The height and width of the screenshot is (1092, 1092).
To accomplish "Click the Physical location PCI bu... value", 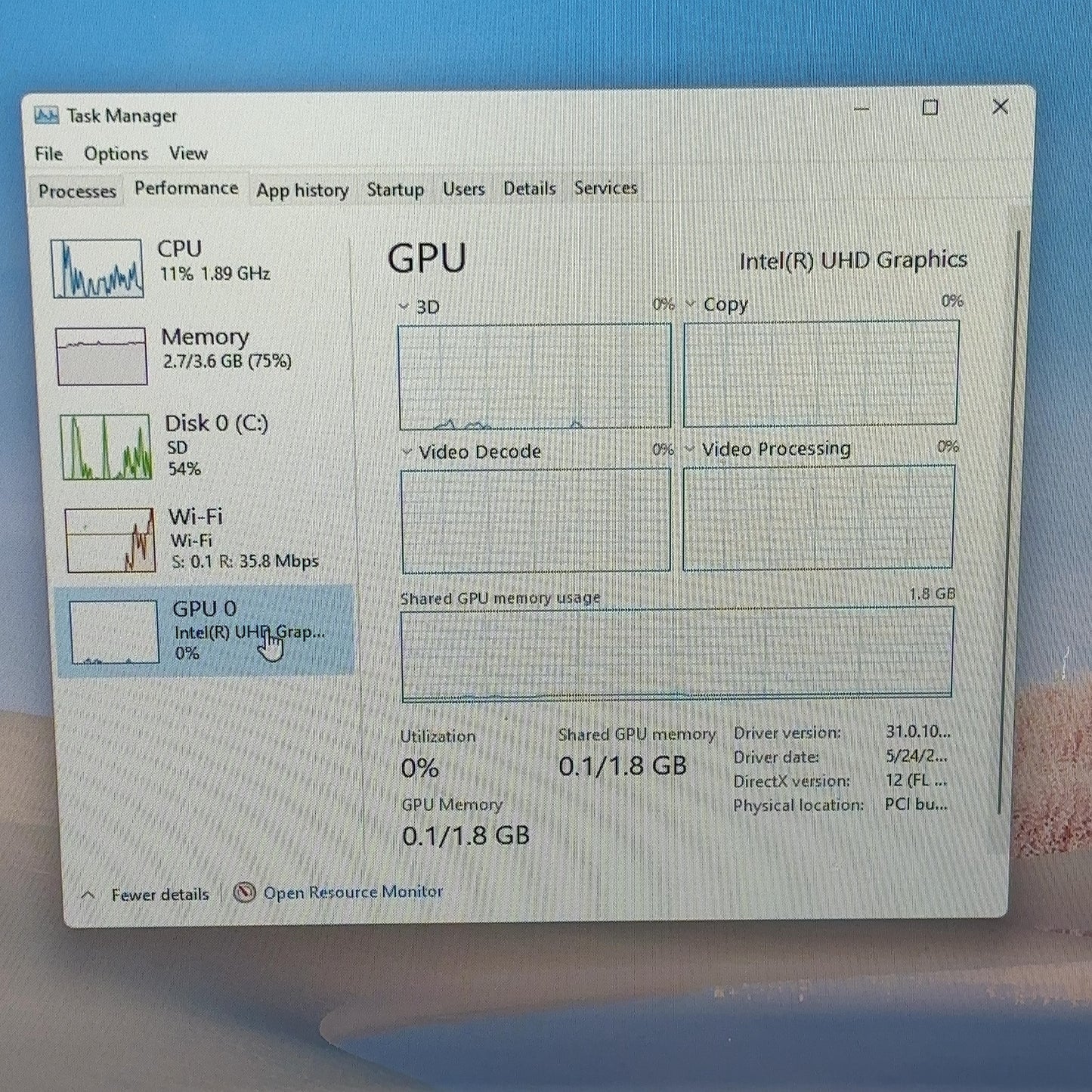I will (916, 804).
